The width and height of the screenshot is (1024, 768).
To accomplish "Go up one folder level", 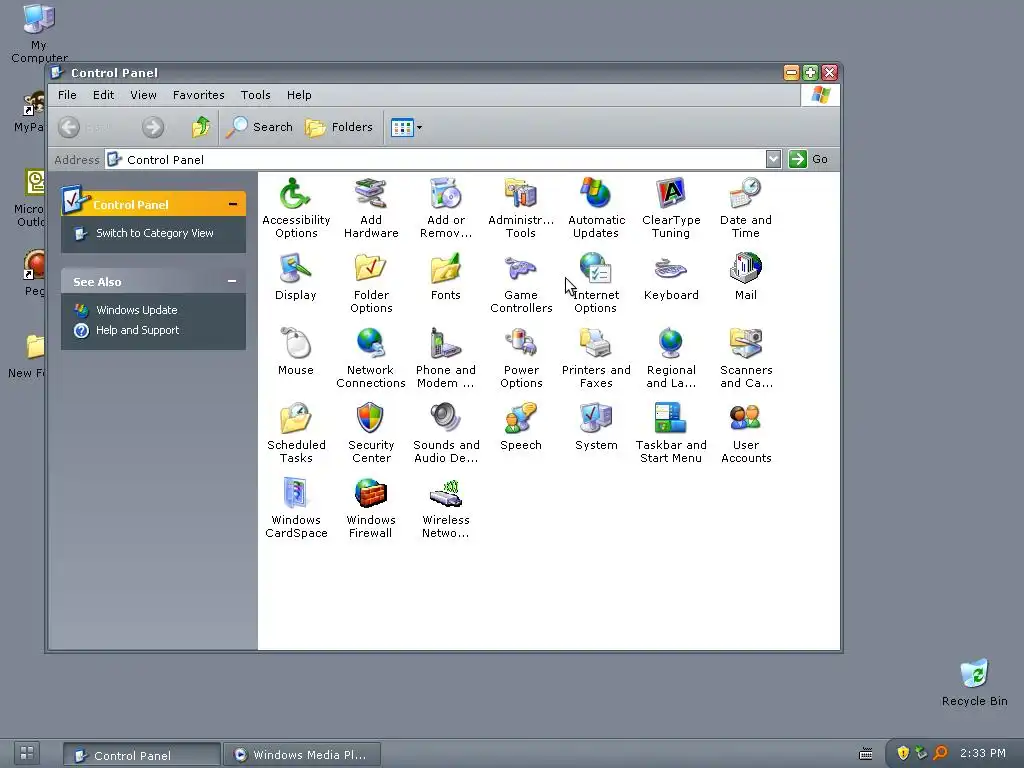I will tap(200, 127).
